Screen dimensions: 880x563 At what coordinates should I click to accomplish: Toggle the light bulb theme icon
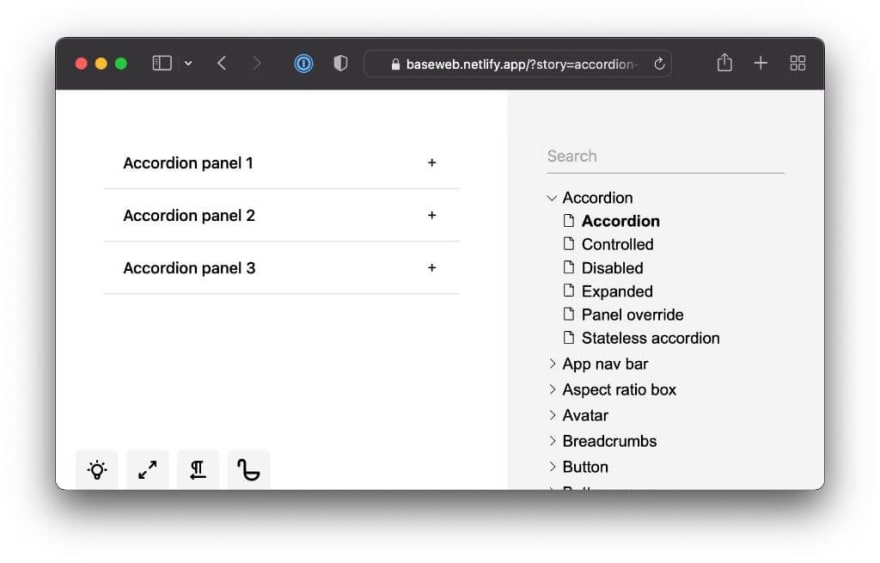[x=97, y=469]
